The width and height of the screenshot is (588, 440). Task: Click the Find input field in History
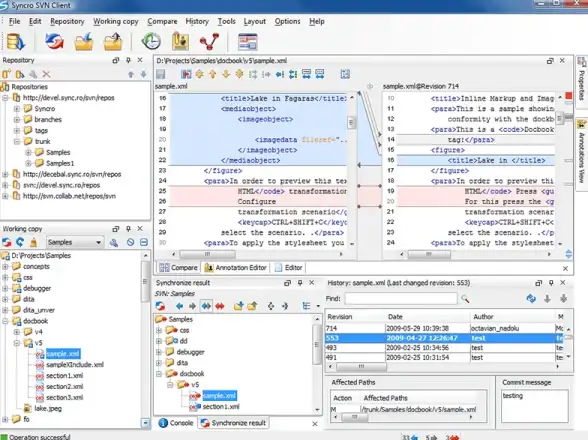pyautogui.click(x=400, y=299)
